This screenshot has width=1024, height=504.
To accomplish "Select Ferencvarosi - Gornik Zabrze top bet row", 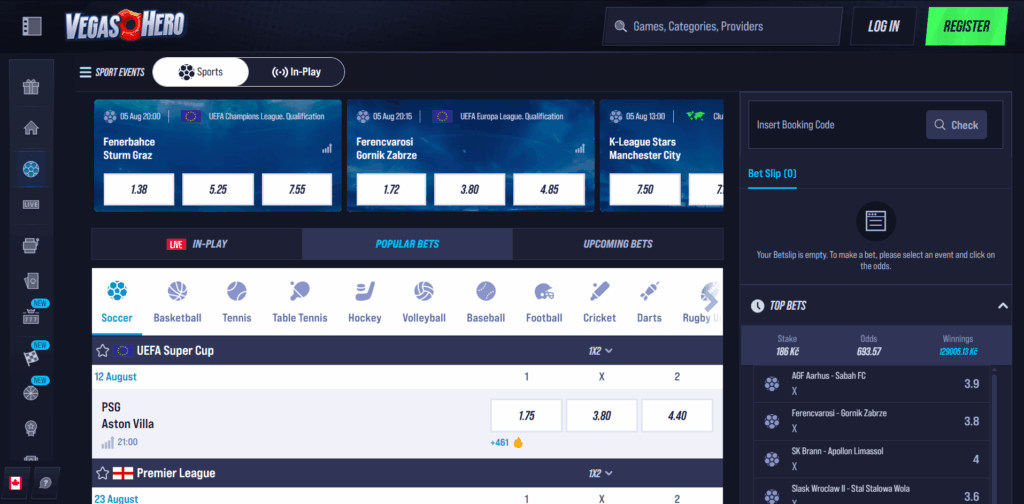I will point(873,421).
